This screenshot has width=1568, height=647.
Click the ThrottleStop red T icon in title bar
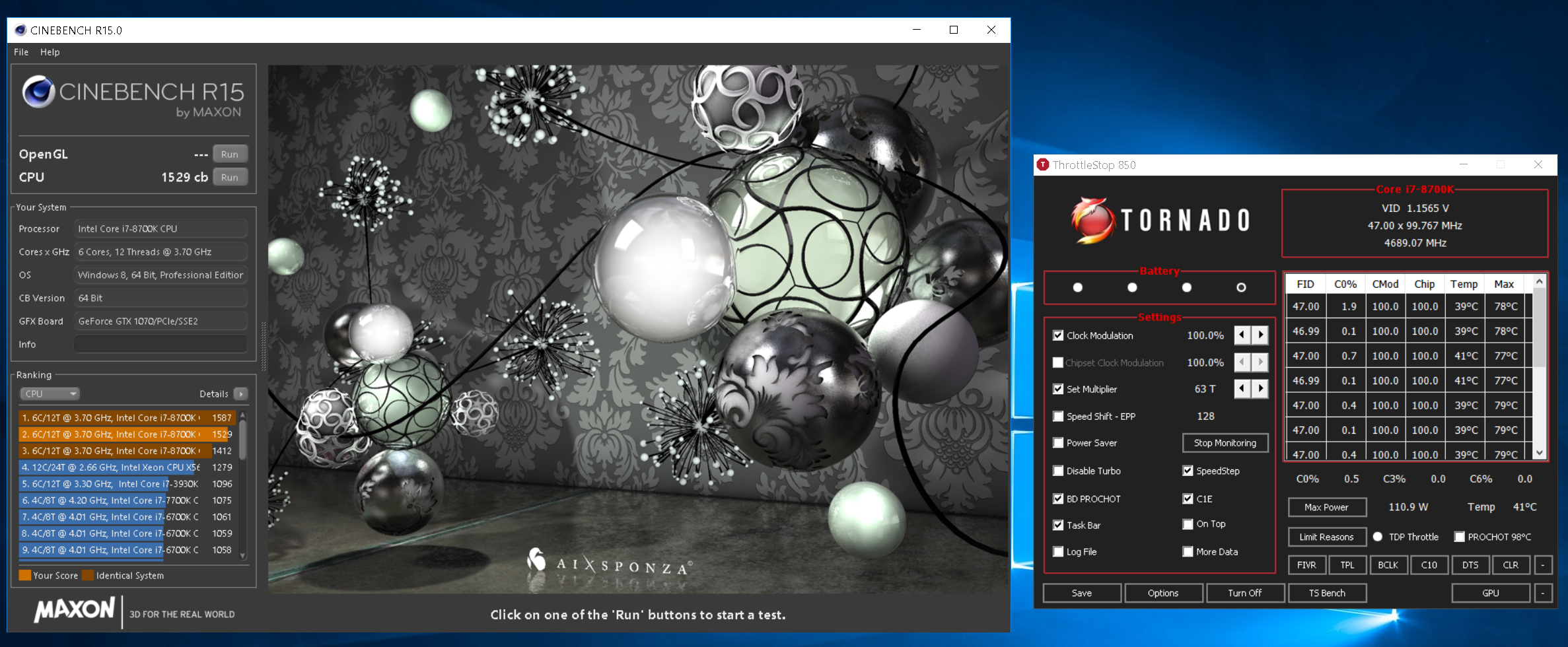[x=1043, y=164]
